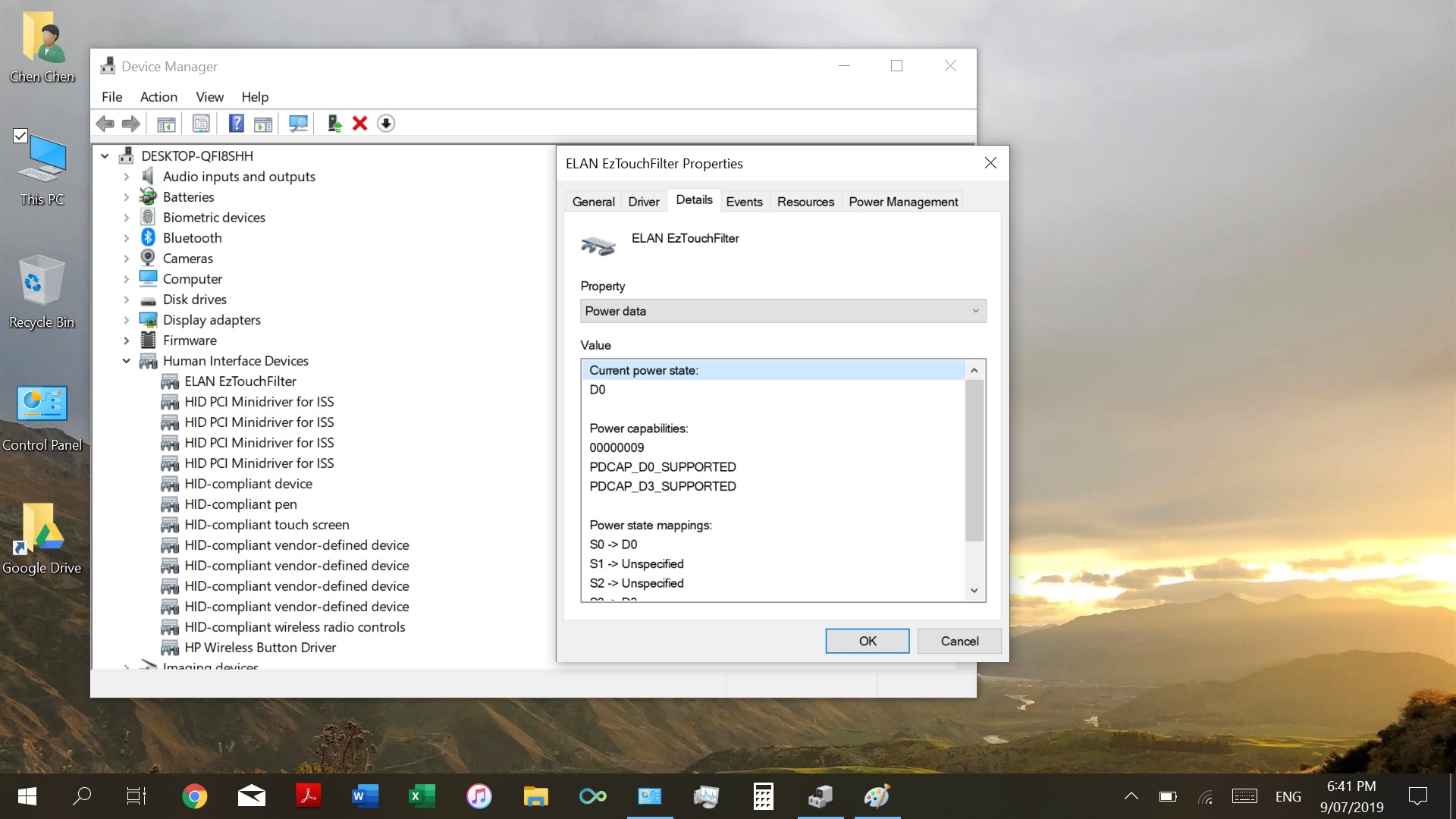Select HID-compliant touch screen device
Viewport: 1456px width, 819px height.
point(267,525)
